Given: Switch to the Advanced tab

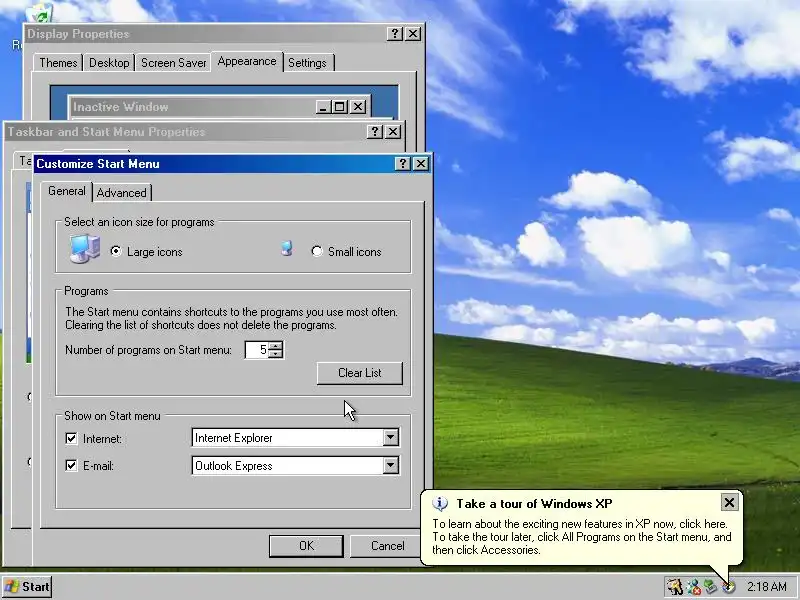Looking at the screenshot, I should click(121, 192).
